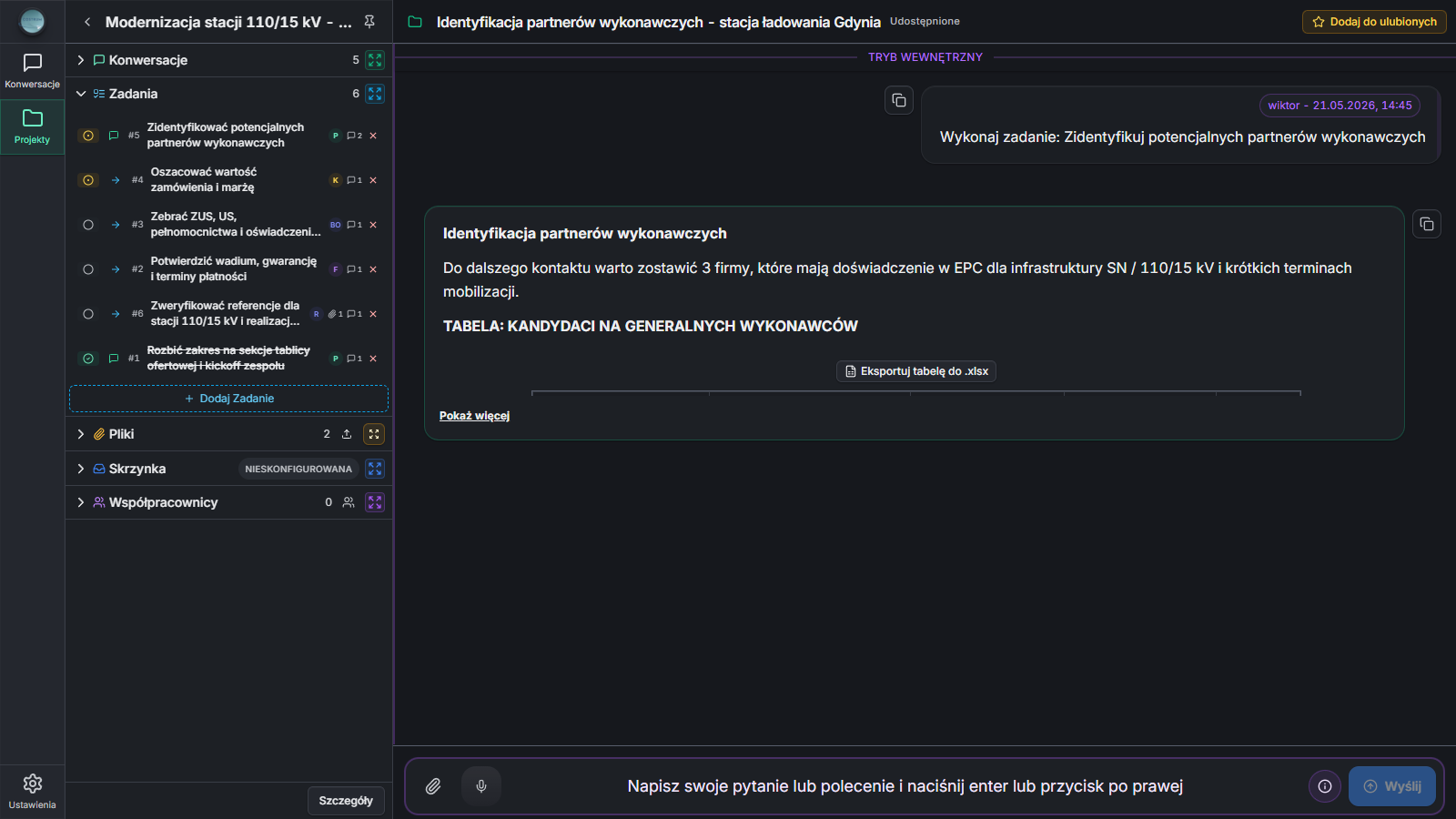Copy the user message from wiktor

coord(899,100)
